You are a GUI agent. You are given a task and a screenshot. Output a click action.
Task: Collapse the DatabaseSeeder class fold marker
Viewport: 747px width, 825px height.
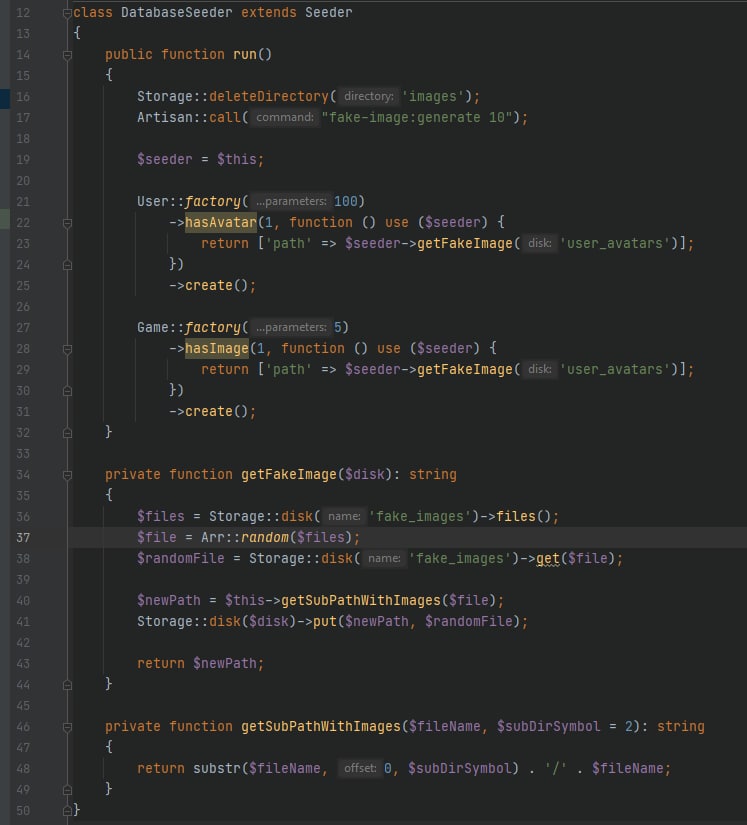(x=67, y=13)
